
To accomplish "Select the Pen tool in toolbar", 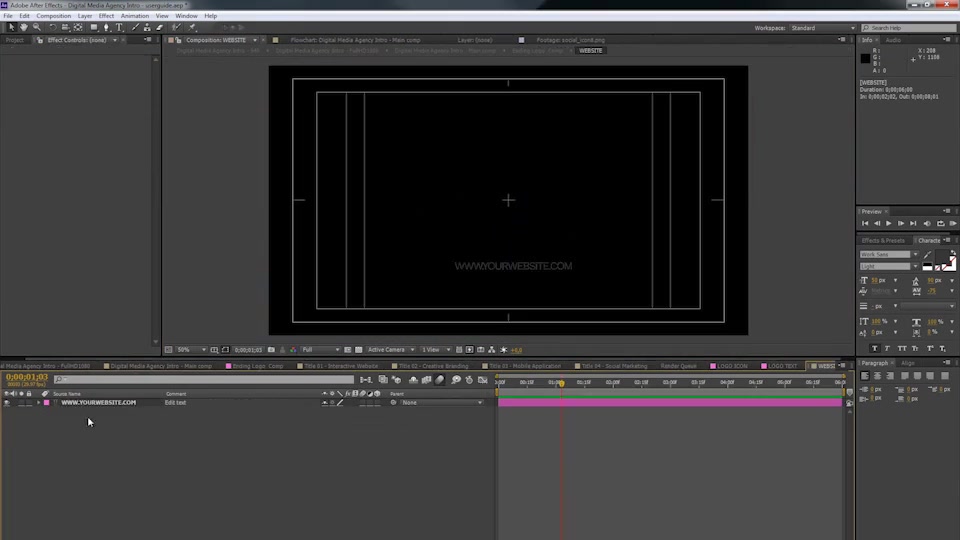I will coord(107,28).
